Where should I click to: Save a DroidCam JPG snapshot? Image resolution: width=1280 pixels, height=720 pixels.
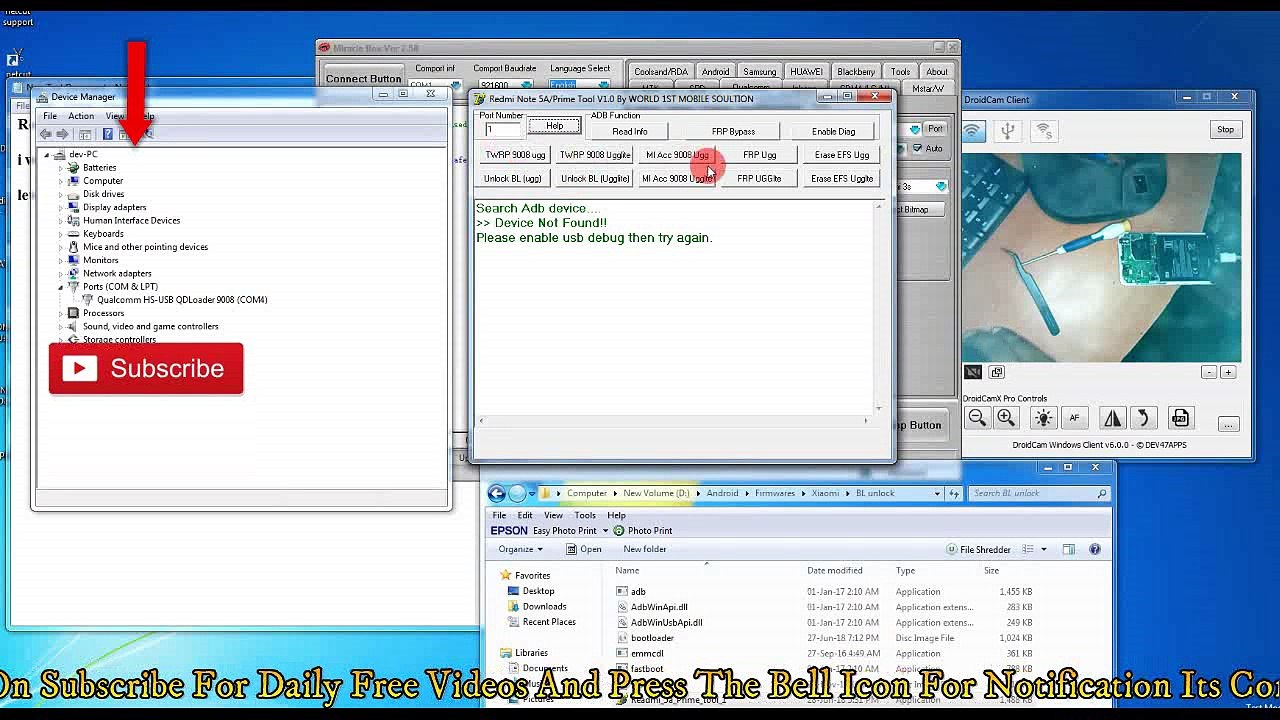(1180, 419)
